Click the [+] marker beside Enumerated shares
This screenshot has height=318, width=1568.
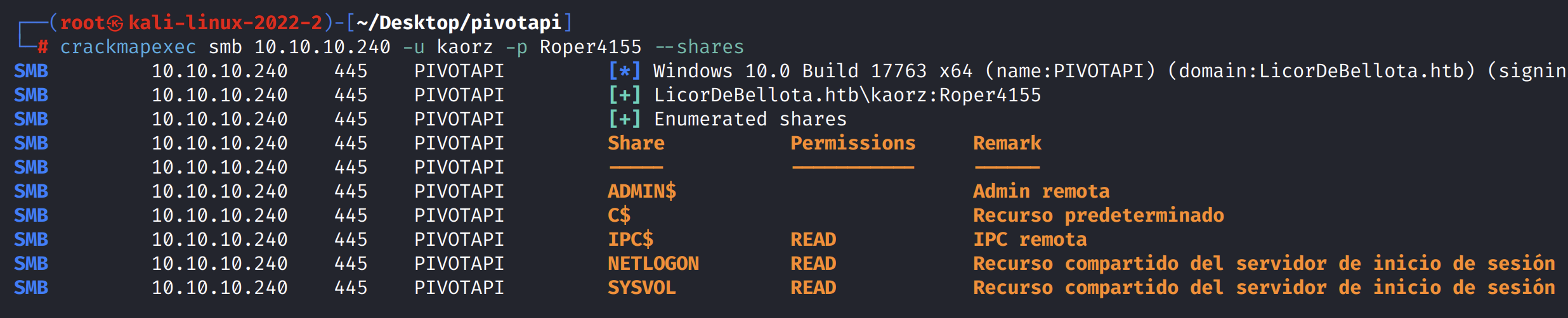(624, 119)
